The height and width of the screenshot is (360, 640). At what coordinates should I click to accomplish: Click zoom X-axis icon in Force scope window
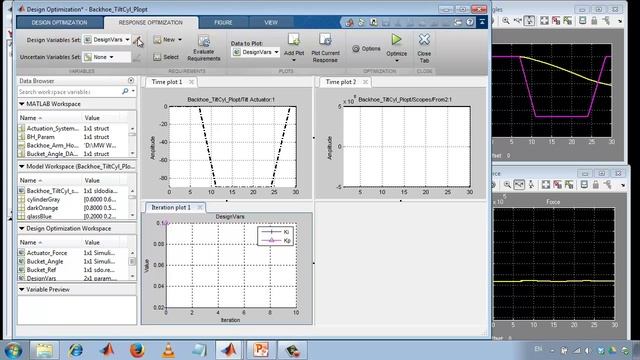[519, 185]
